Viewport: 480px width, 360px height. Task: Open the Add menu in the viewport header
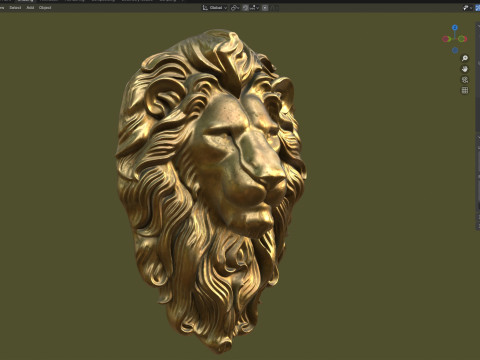tap(30, 8)
